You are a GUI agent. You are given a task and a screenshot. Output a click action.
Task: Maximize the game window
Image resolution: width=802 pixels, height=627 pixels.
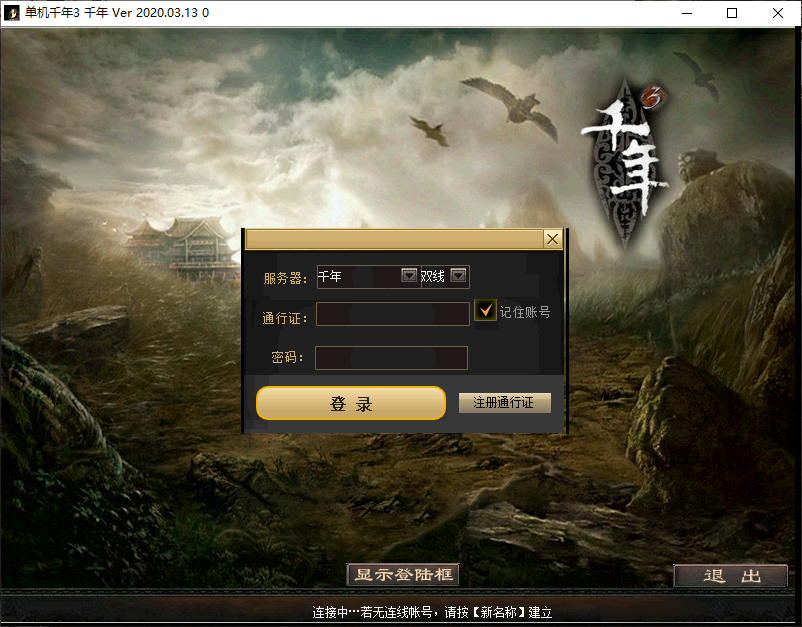(732, 13)
